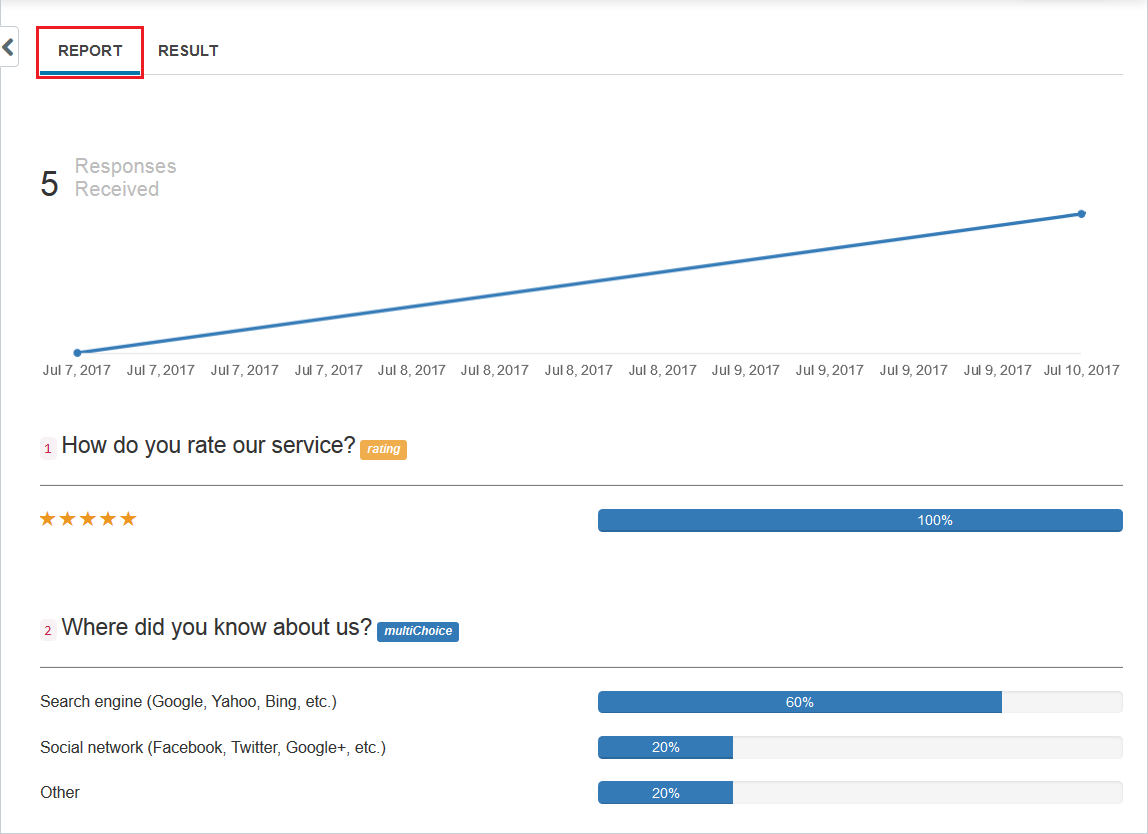Click the orange rating tag badge

click(383, 449)
